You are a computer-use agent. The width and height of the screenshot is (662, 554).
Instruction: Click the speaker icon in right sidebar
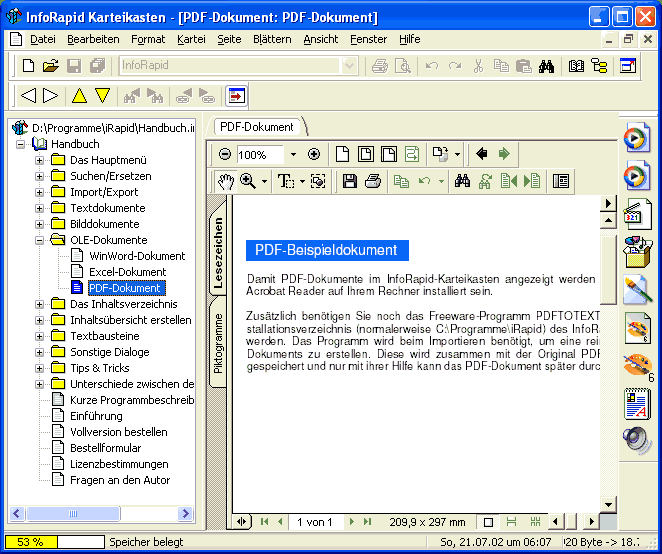637,440
